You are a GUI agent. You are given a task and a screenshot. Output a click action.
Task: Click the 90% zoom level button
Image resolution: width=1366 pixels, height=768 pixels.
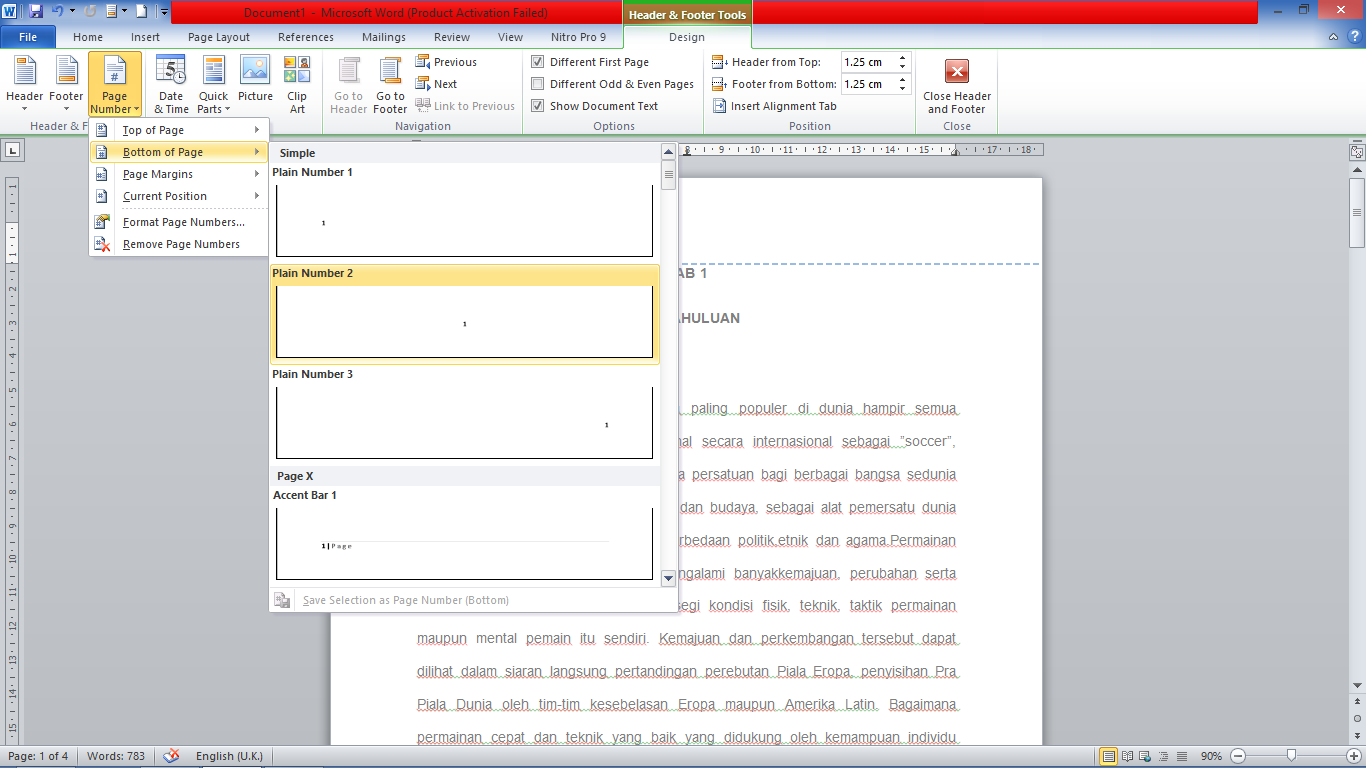(1211, 756)
